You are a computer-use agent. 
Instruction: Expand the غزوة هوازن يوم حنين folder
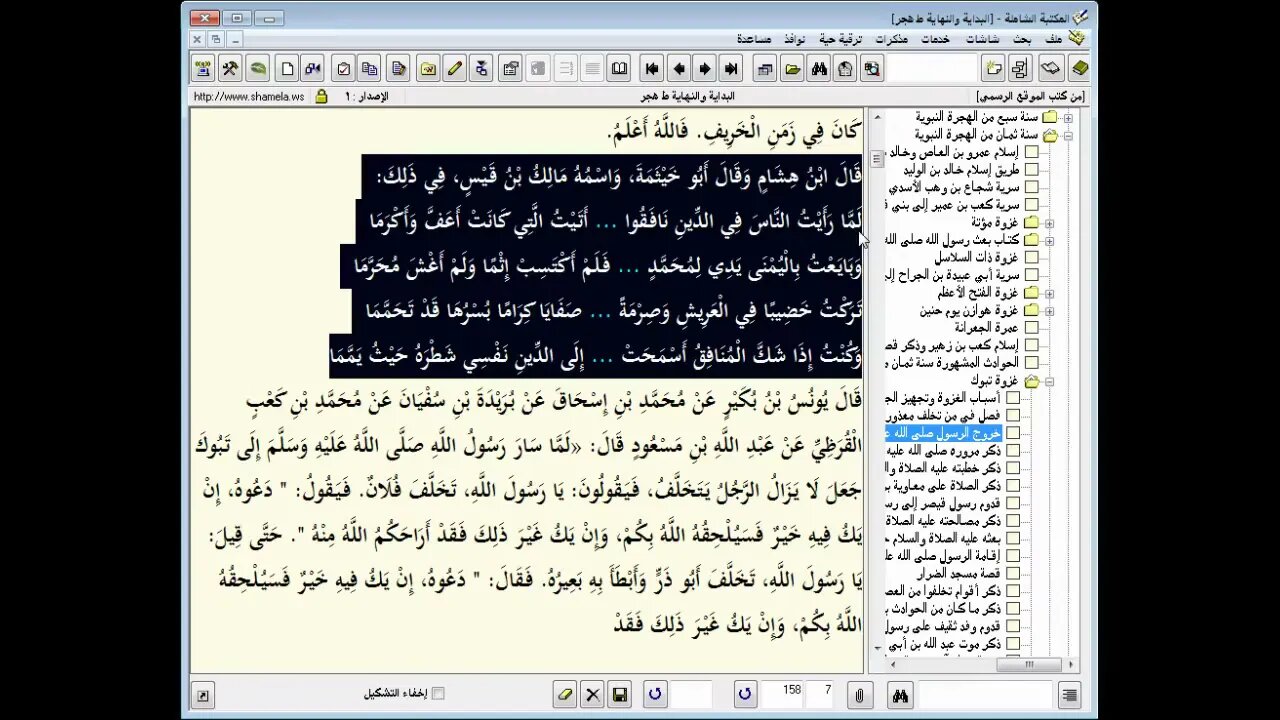pos(1049,310)
